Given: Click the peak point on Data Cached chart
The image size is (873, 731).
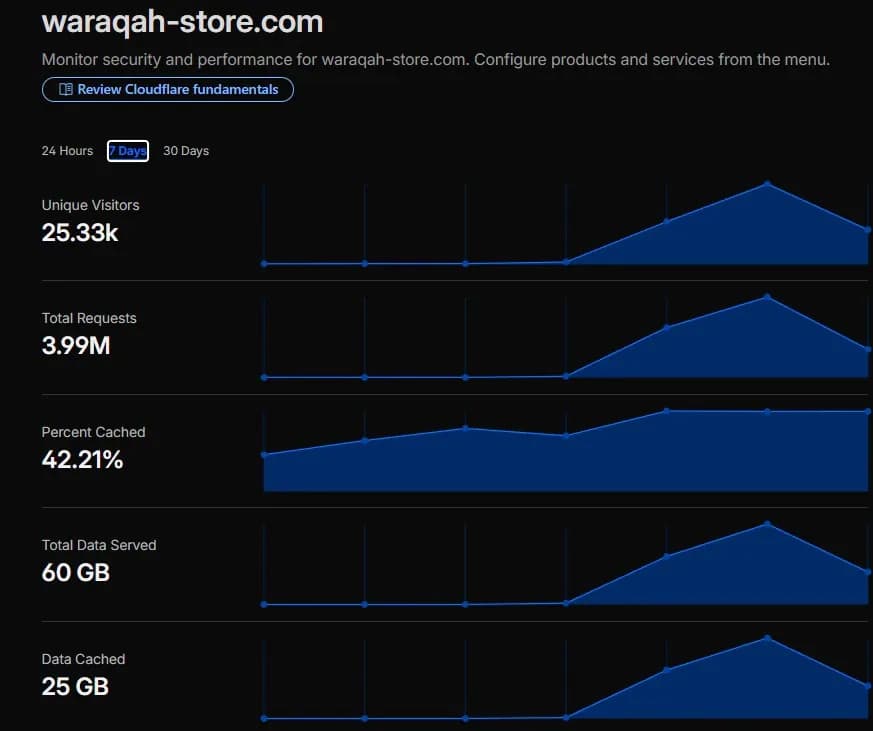Looking at the screenshot, I should pyautogui.click(x=767, y=638).
